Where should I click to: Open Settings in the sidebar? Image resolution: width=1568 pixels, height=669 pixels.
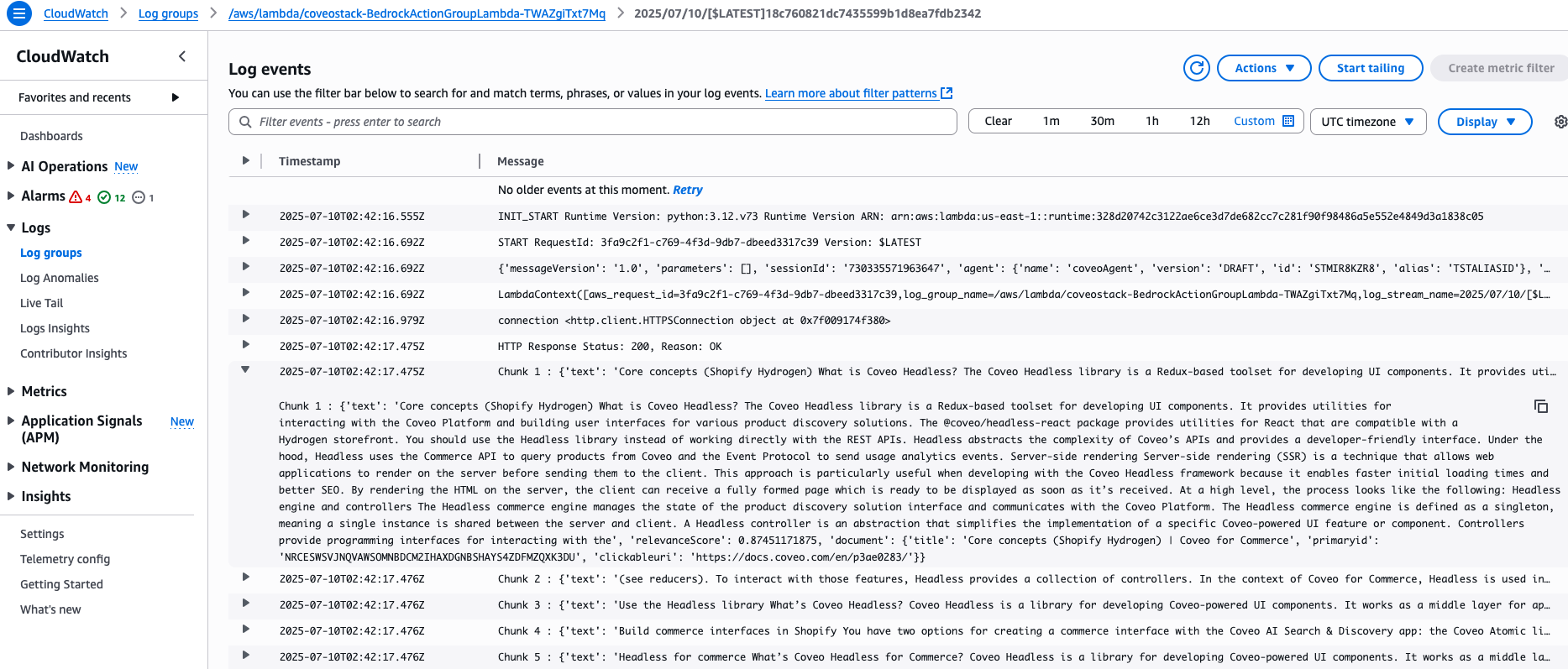42,534
